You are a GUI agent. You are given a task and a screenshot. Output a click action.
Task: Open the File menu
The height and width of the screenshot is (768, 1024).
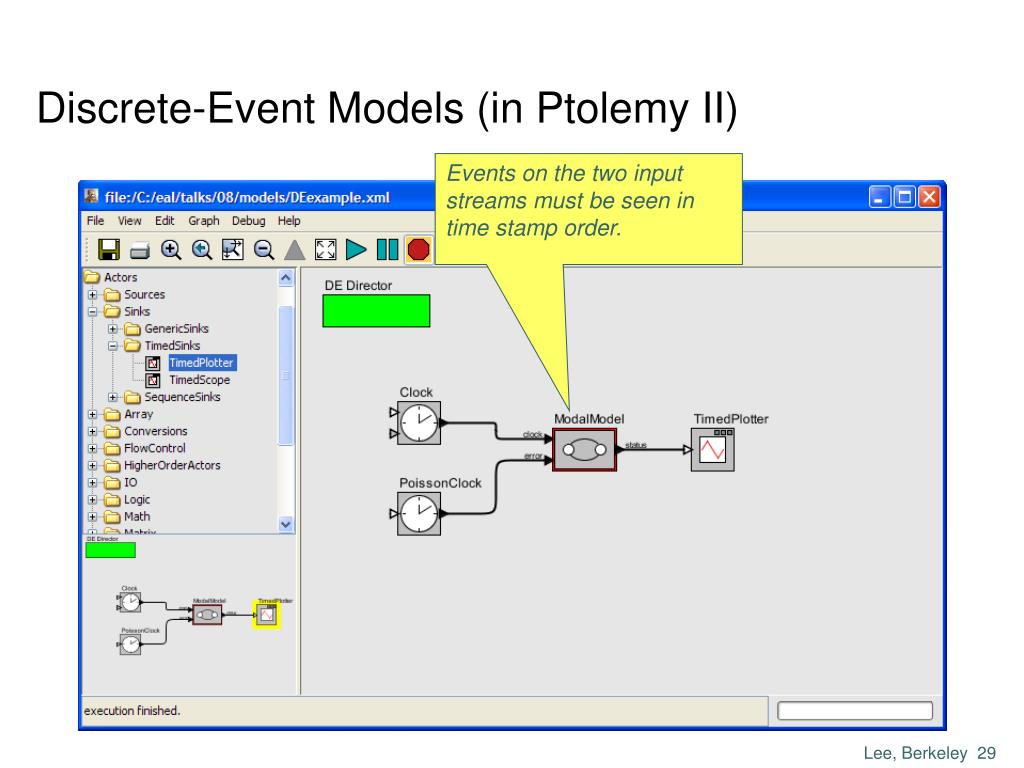coord(95,221)
